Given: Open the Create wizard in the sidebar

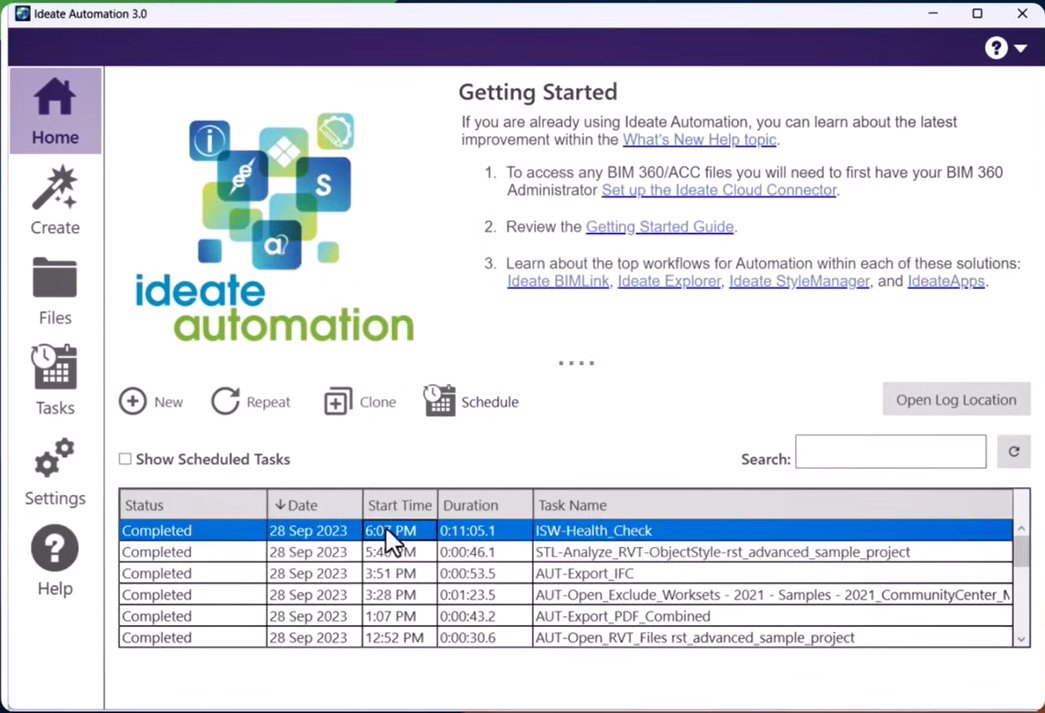Looking at the screenshot, I should click(x=55, y=201).
